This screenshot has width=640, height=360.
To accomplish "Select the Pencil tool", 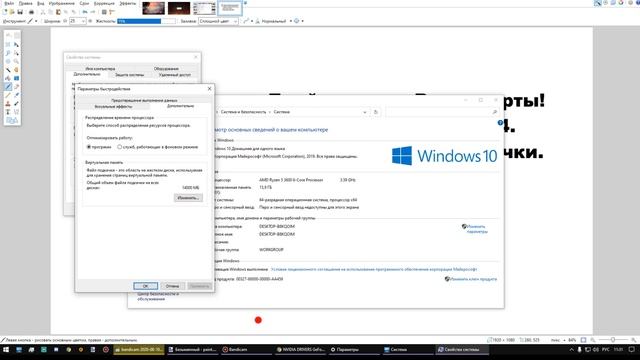I will tap(8, 95).
